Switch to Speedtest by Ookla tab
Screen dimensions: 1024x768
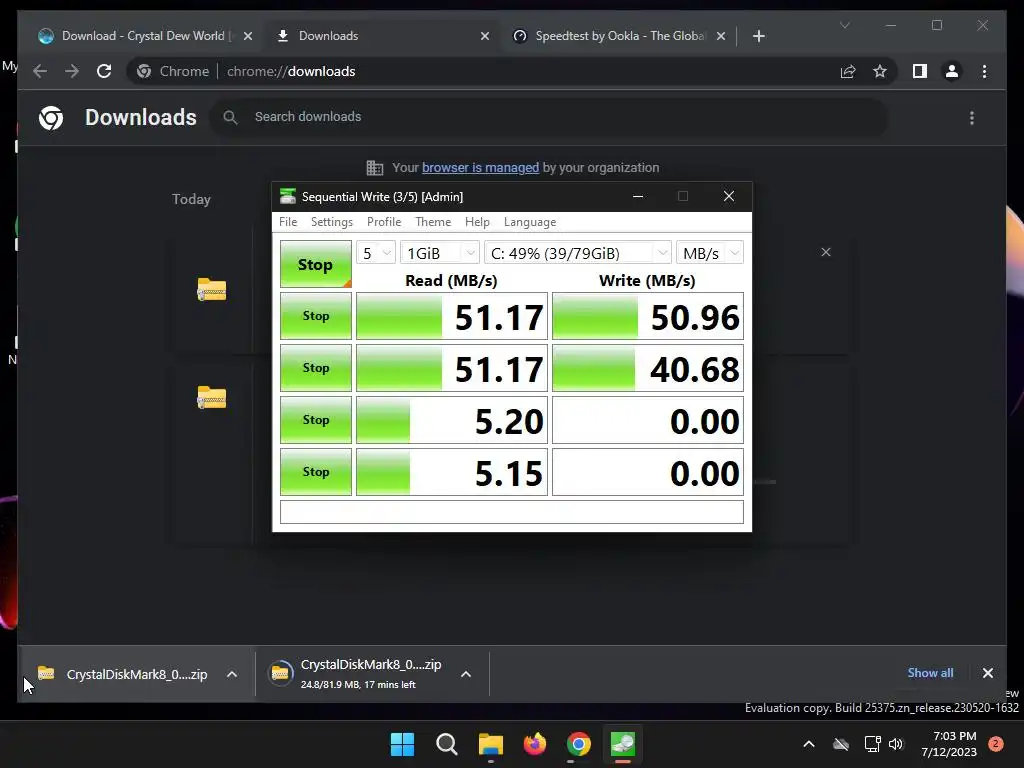(617, 36)
